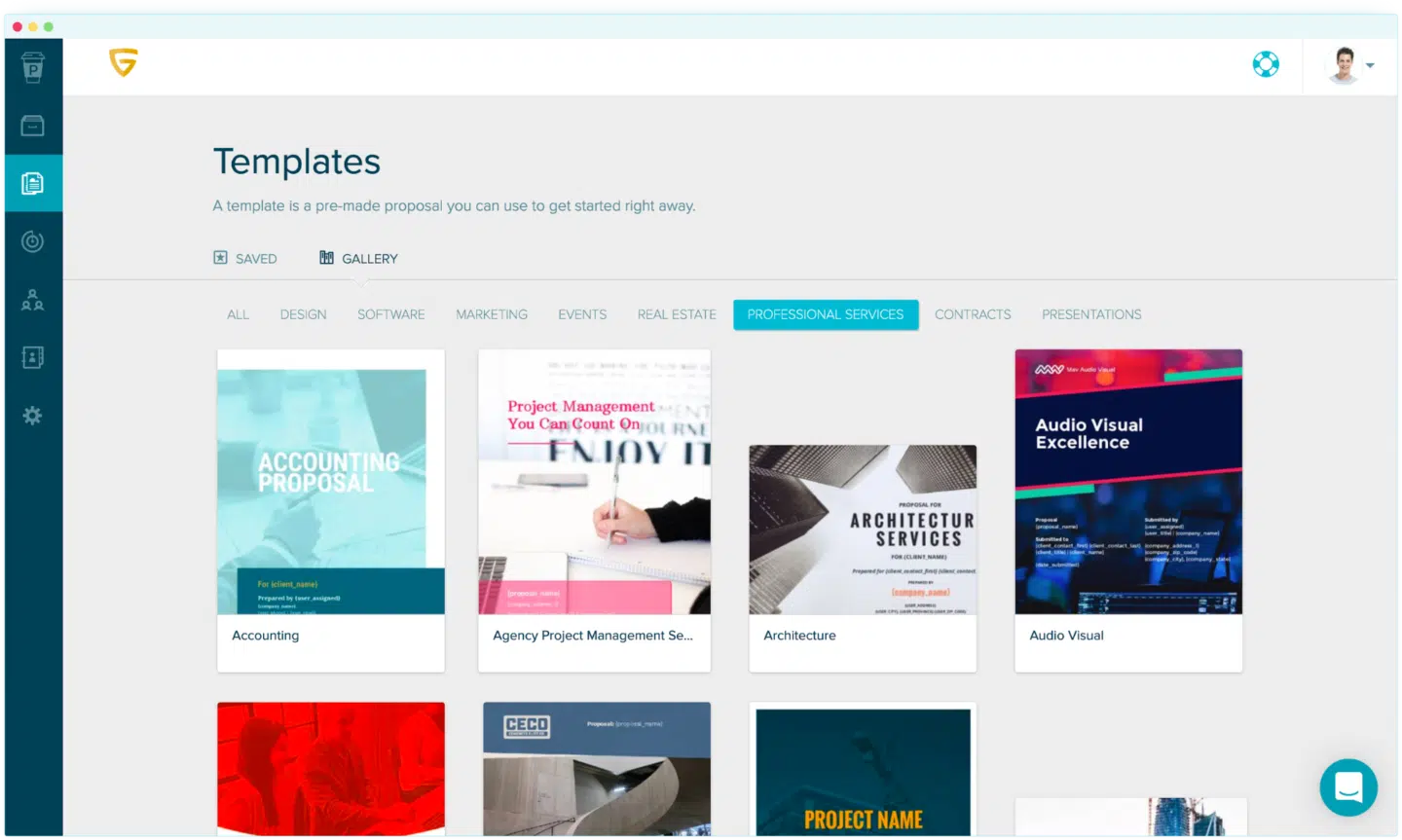The height and width of the screenshot is (840, 1402).
Task: Filter templates by CONTRACTS category
Action: 973,314
